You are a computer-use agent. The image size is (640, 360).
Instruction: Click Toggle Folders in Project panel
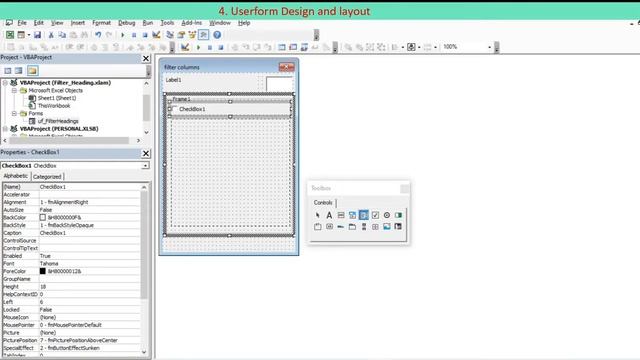(x=33, y=71)
